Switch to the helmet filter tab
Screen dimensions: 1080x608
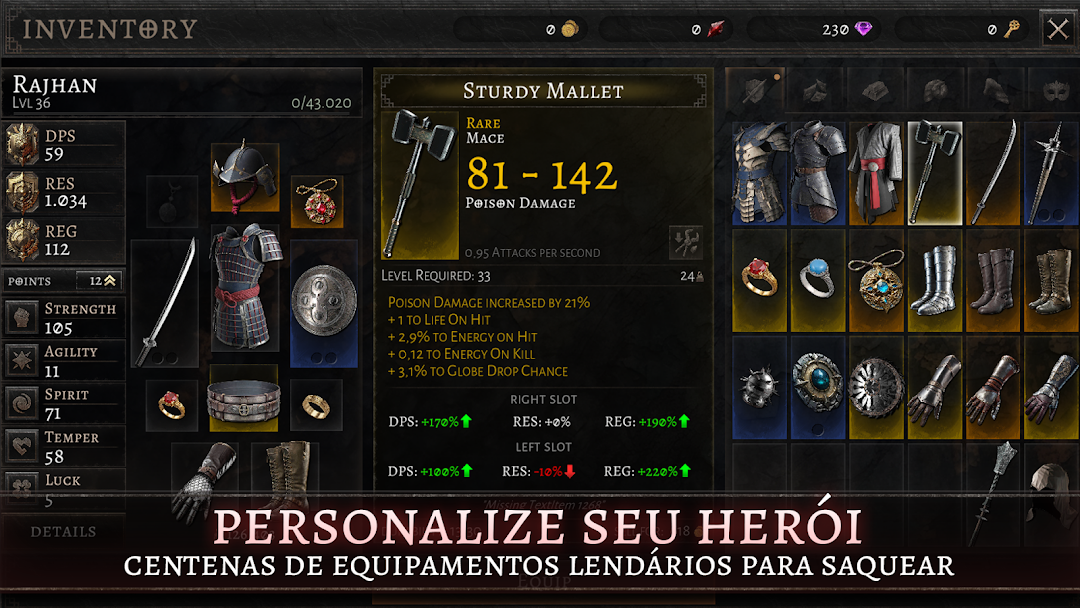pyautogui.click(x=936, y=90)
